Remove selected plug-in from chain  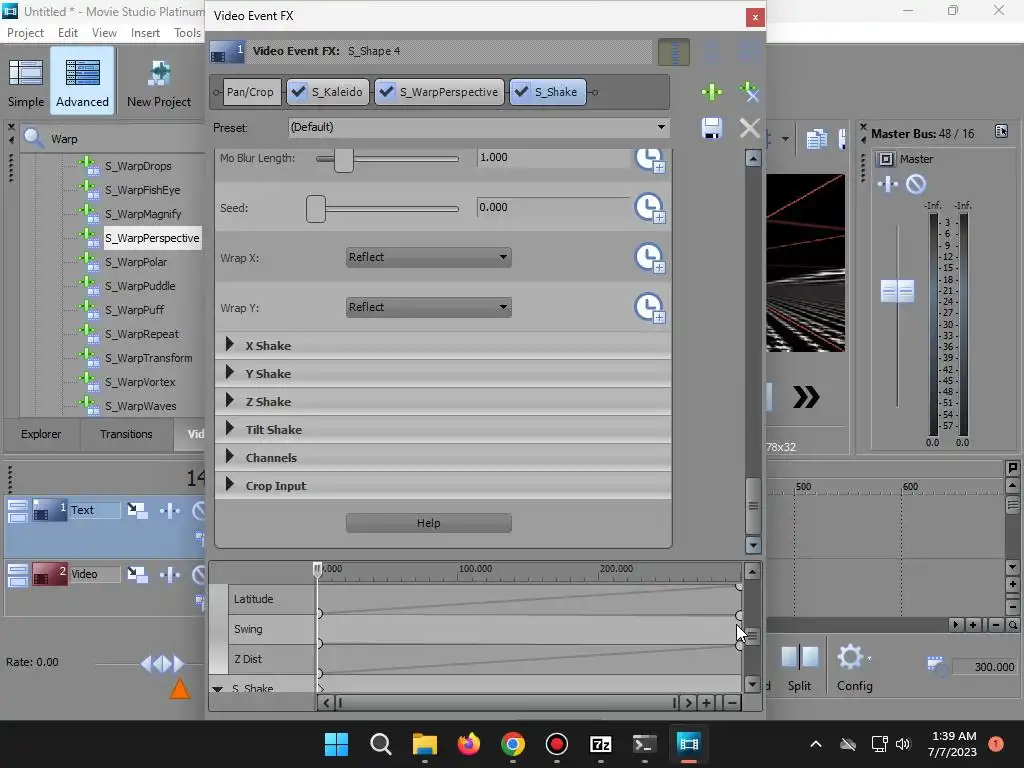[x=749, y=92]
